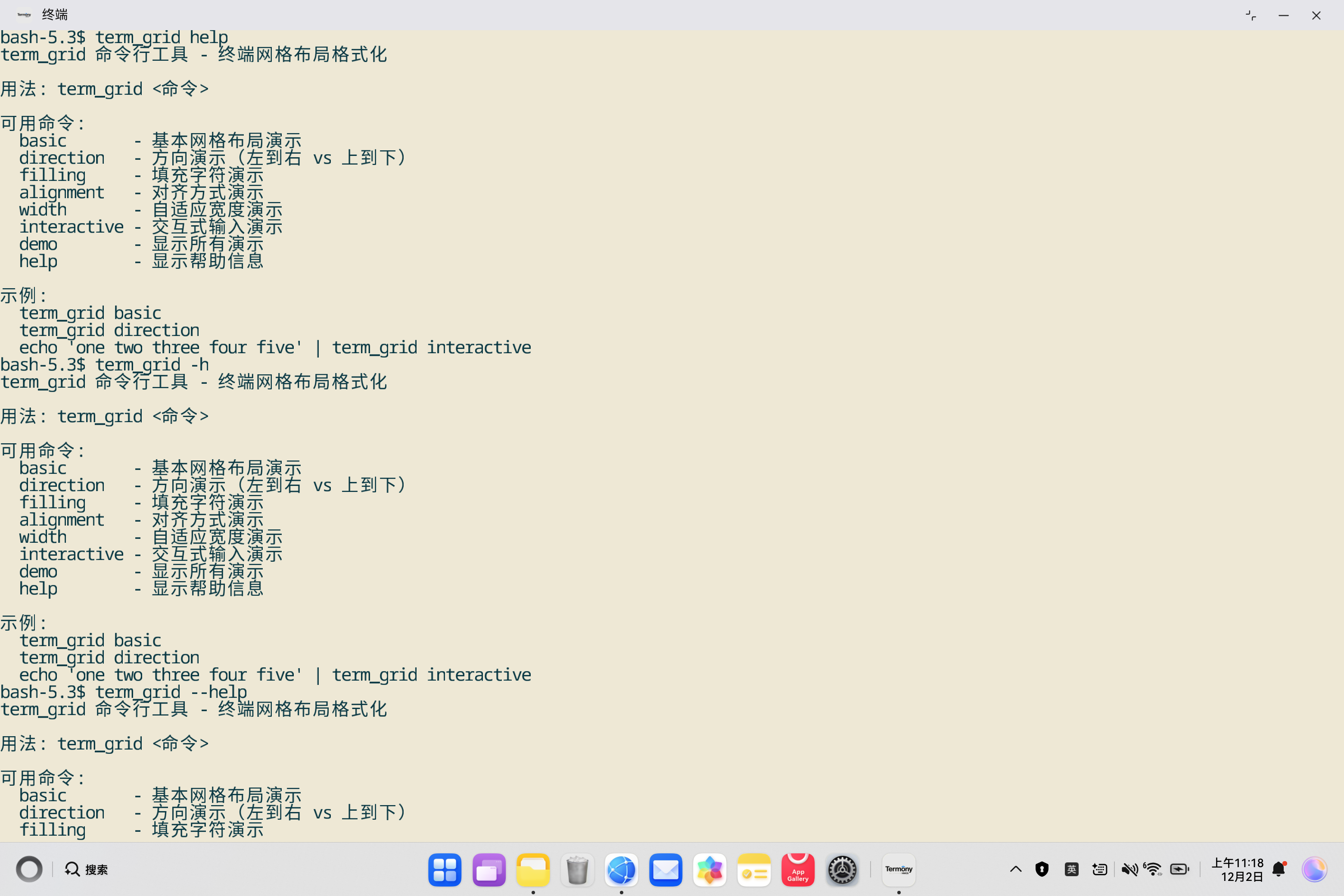Open the Mail app in dock

[666, 870]
